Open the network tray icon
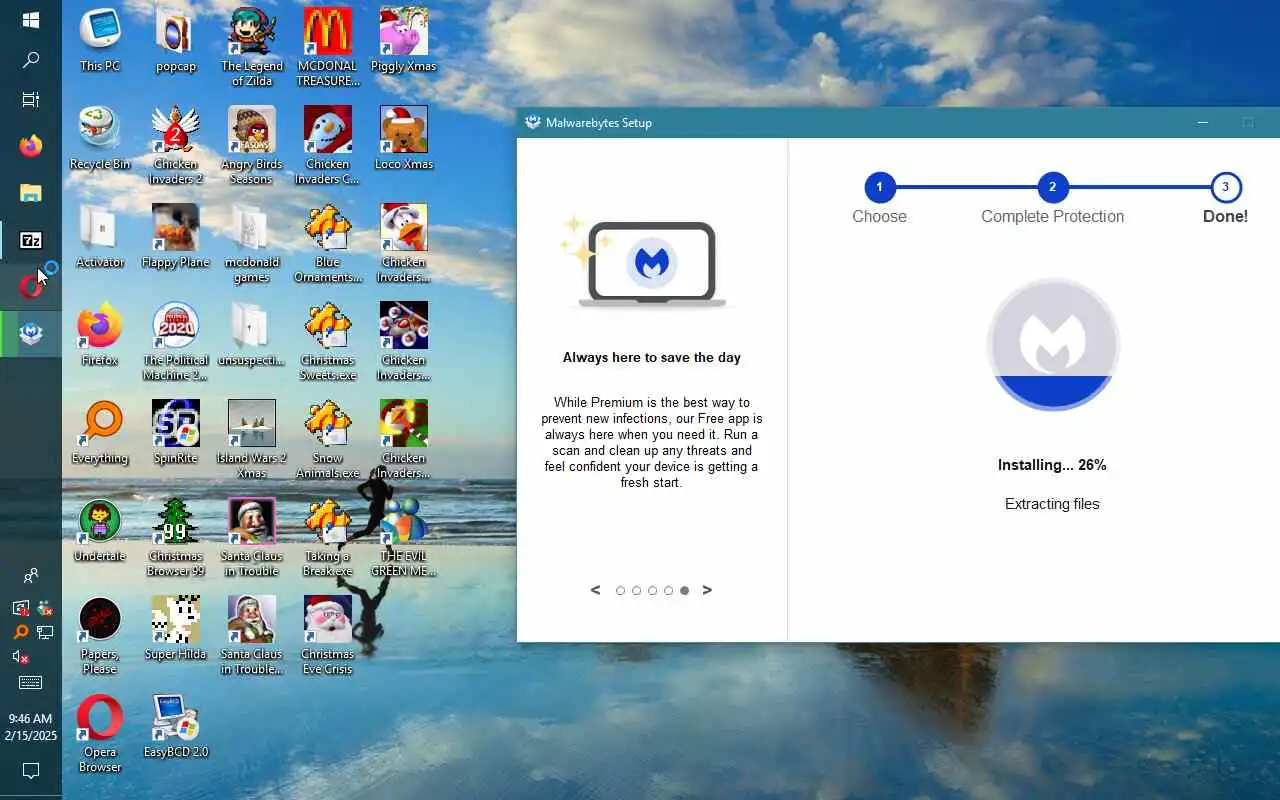Image resolution: width=1280 pixels, height=800 pixels. 44,632
